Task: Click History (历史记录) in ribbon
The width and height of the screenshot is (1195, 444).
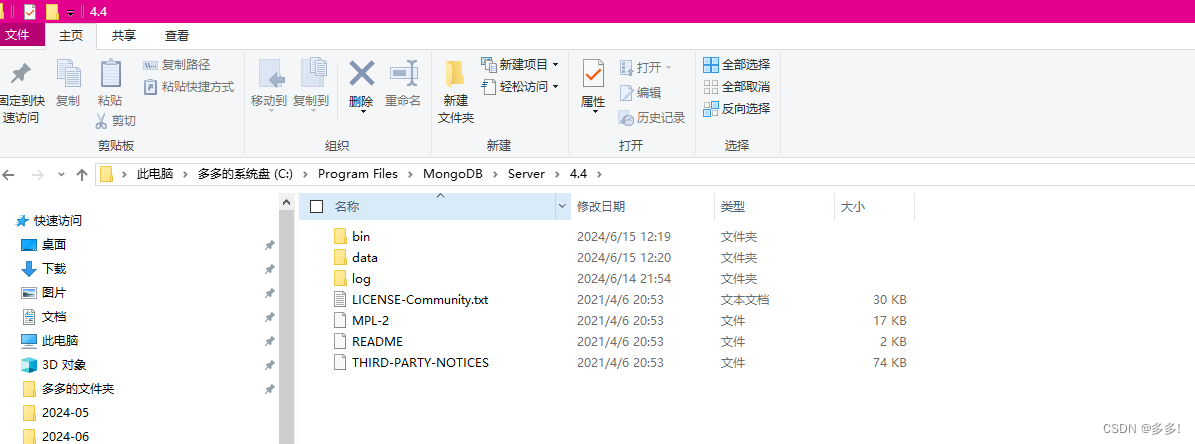Action: coord(652,118)
